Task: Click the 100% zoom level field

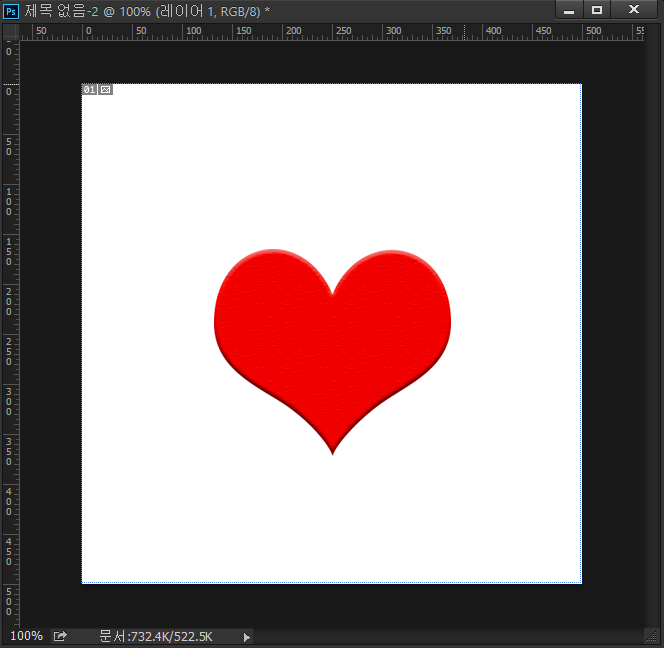Action: click(26, 636)
